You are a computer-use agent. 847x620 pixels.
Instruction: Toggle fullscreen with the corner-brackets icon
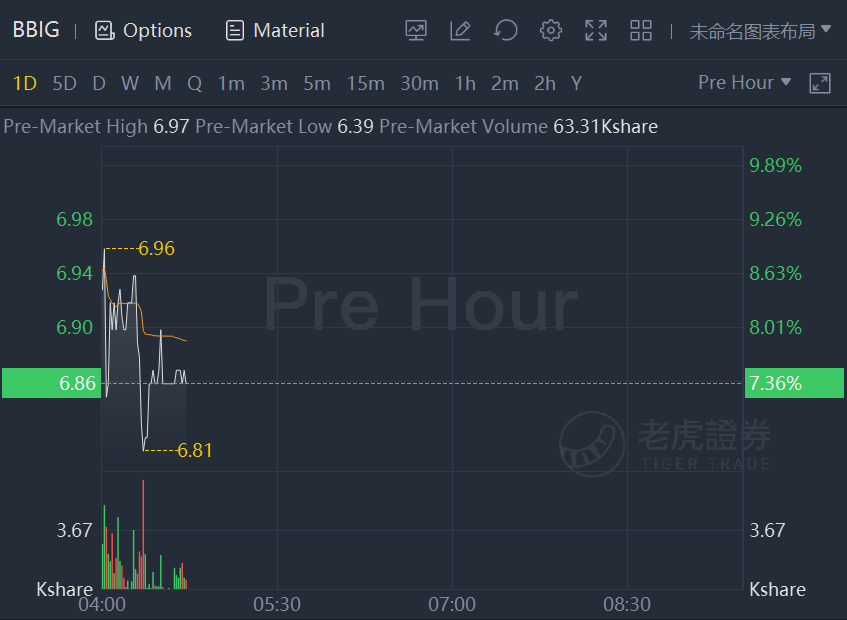coord(596,30)
